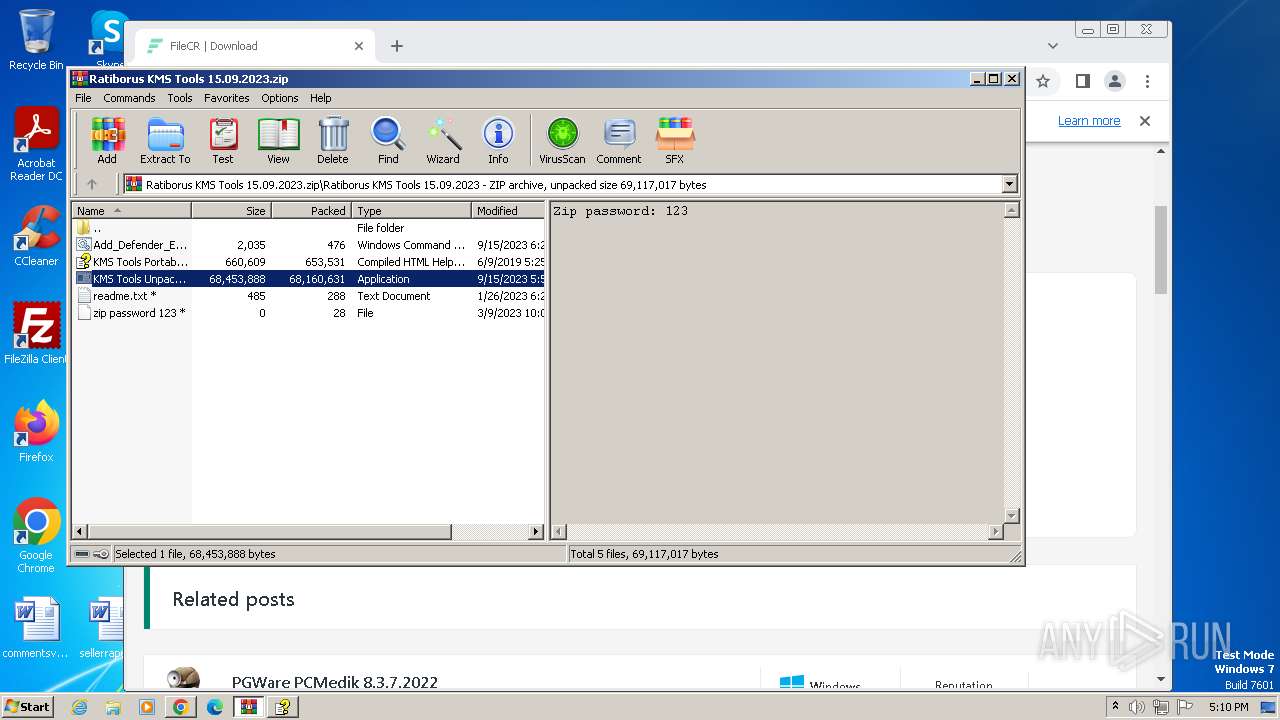
Task: Toggle Chrome side panel icon
Action: (1082, 81)
